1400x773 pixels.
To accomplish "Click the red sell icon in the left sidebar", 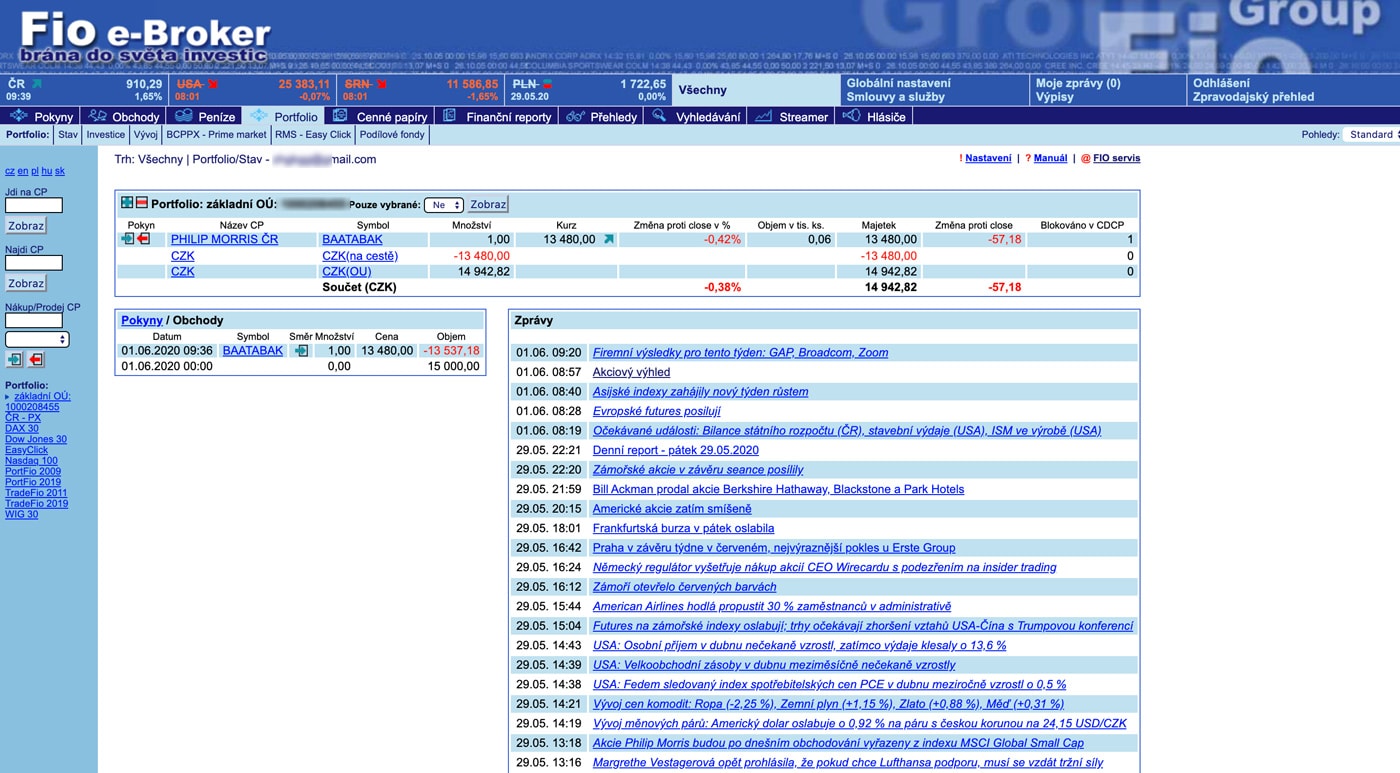I will point(37,359).
